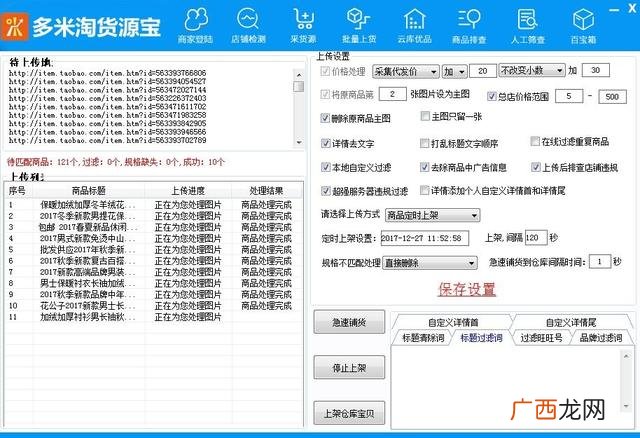Click the 商品排查 product inspection icon
The width and height of the screenshot is (640, 438).
click(x=469, y=25)
